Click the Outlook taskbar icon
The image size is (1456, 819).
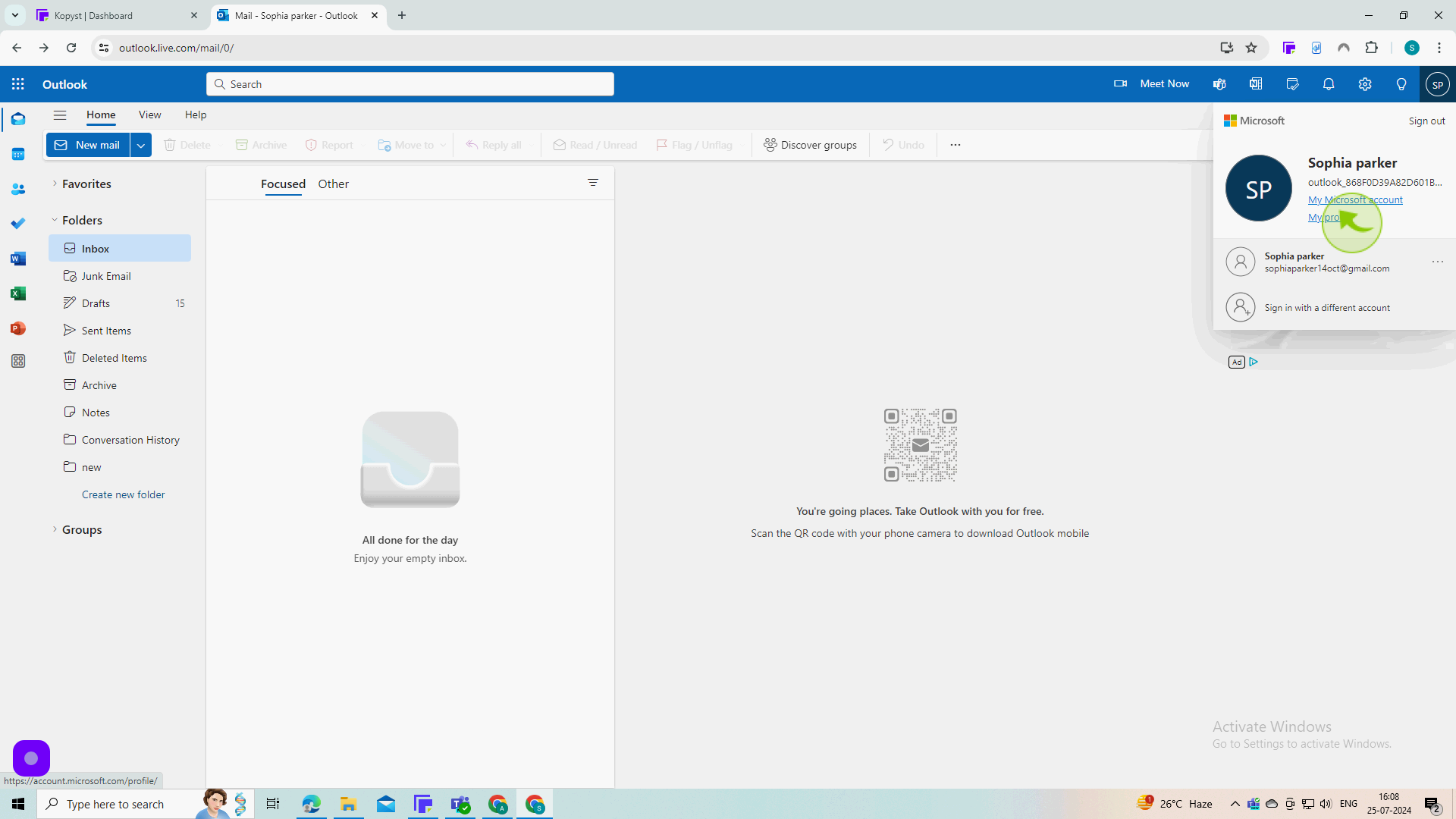(x=385, y=804)
